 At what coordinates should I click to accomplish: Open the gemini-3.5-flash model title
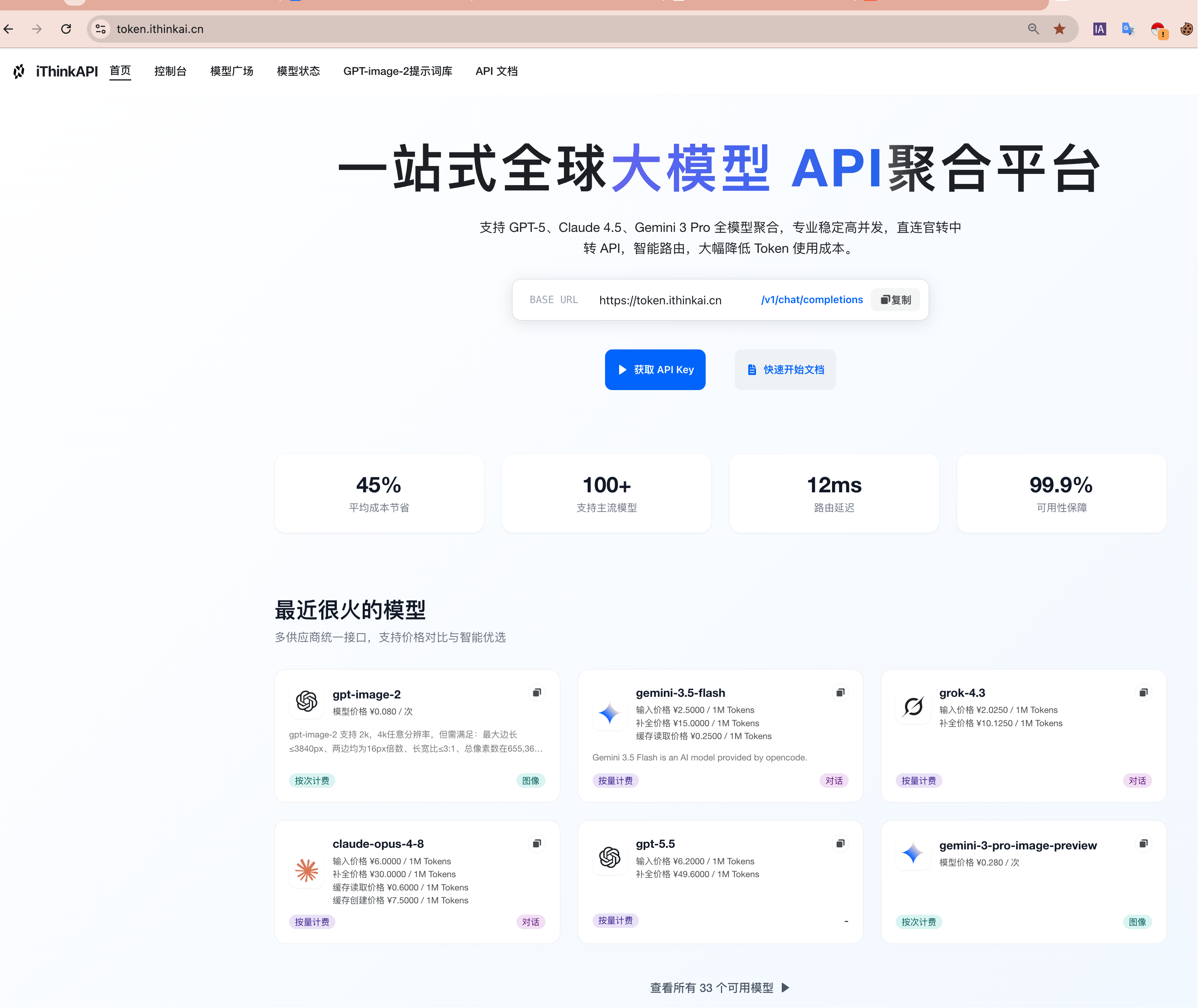coord(680,692)
